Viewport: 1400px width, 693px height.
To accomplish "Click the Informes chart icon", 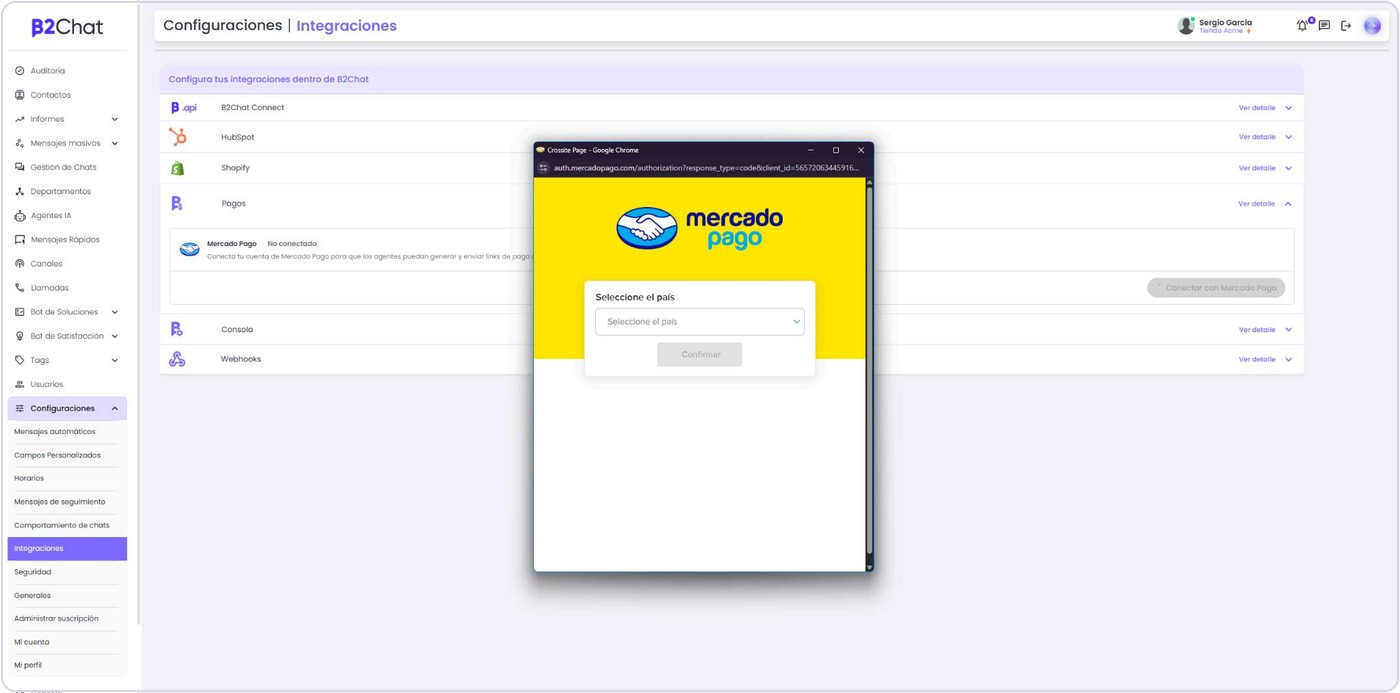I will [x=20, y=119].
